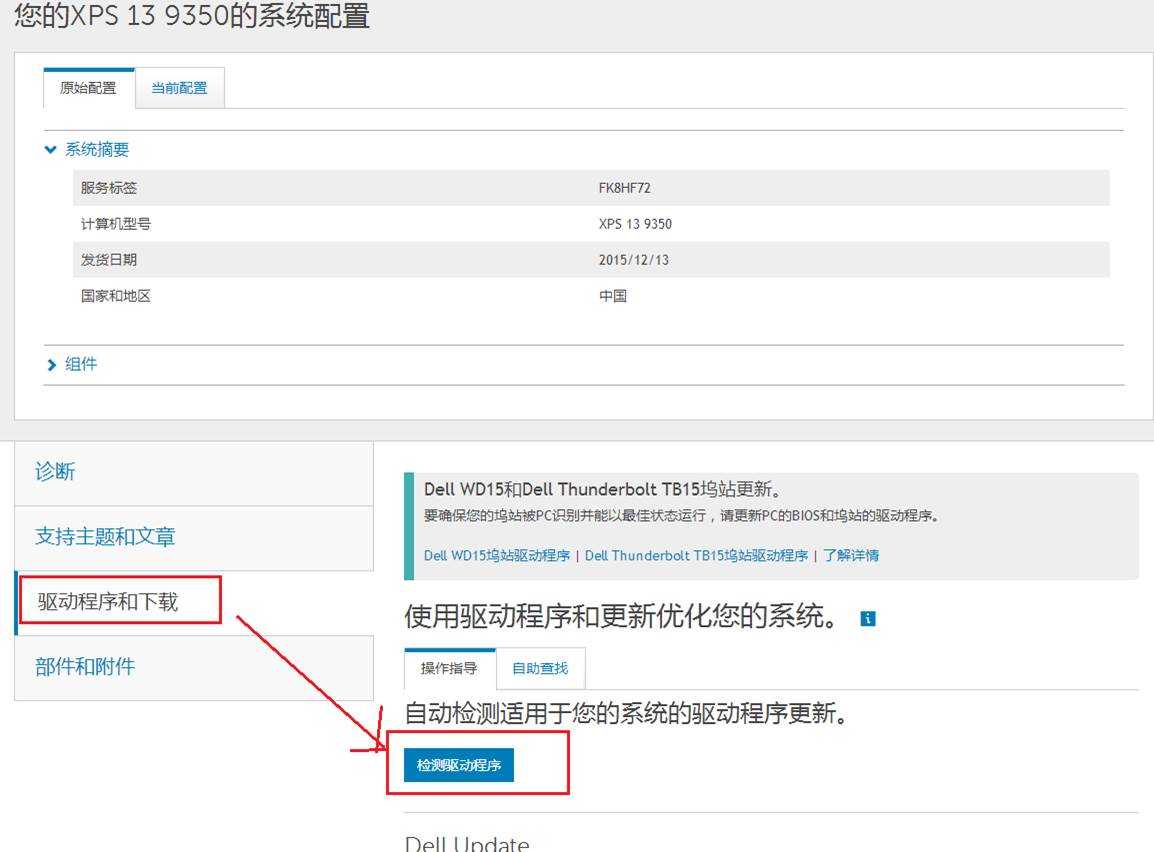This screenshot has height=852, width=1154.
Task: Click the Dell WD15和Dell Thunderbolt TB15坞站更新 title
Action: point(602,489)
